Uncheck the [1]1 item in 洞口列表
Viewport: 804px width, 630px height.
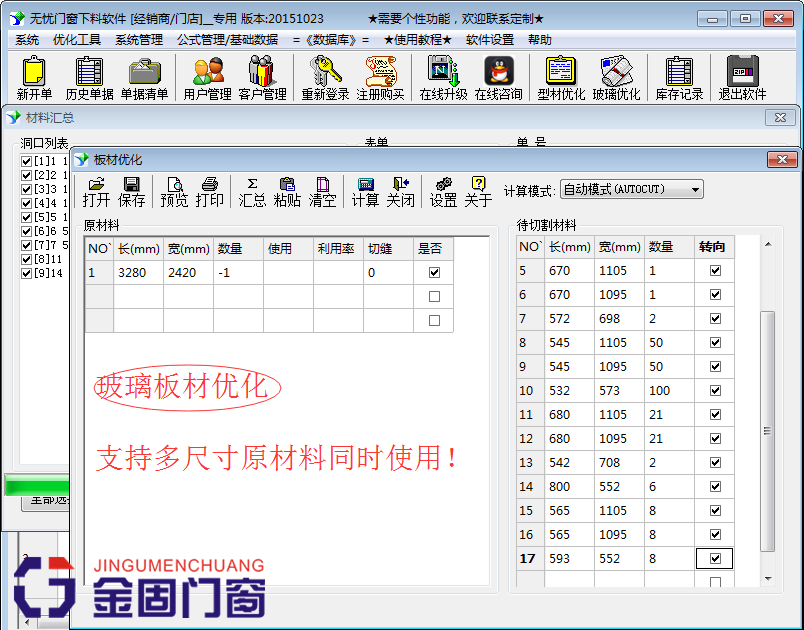[25, 159]
